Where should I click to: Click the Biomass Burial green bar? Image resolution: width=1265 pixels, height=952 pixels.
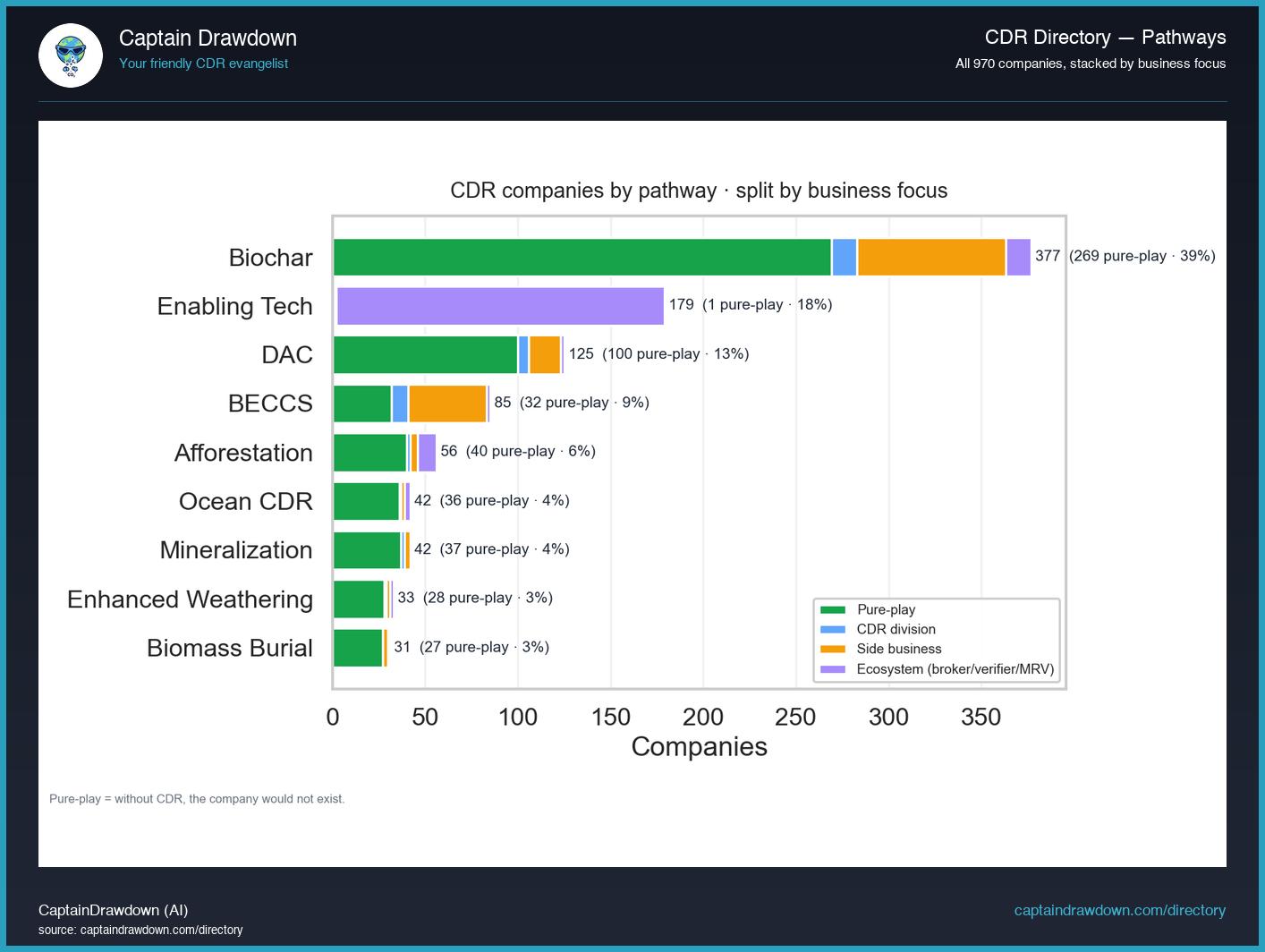tap(358, 648)
